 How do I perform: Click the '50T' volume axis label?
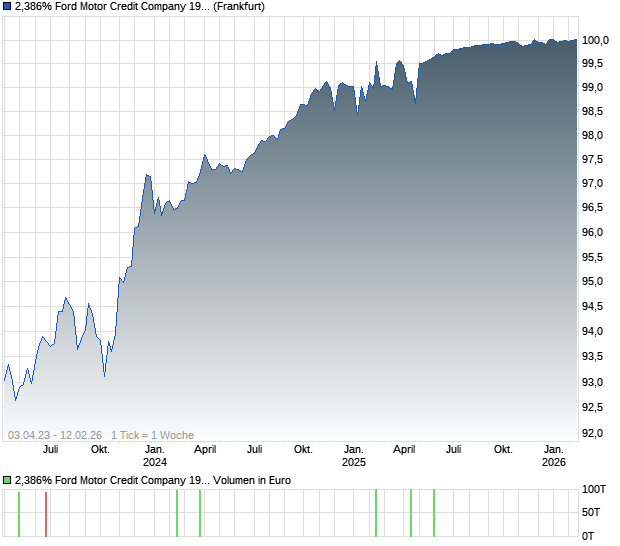pos(591,512)
